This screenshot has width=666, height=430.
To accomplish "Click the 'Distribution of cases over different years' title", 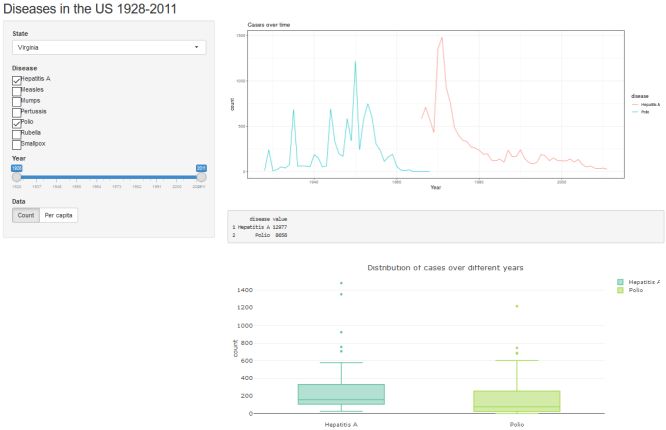I will point(445,268).
